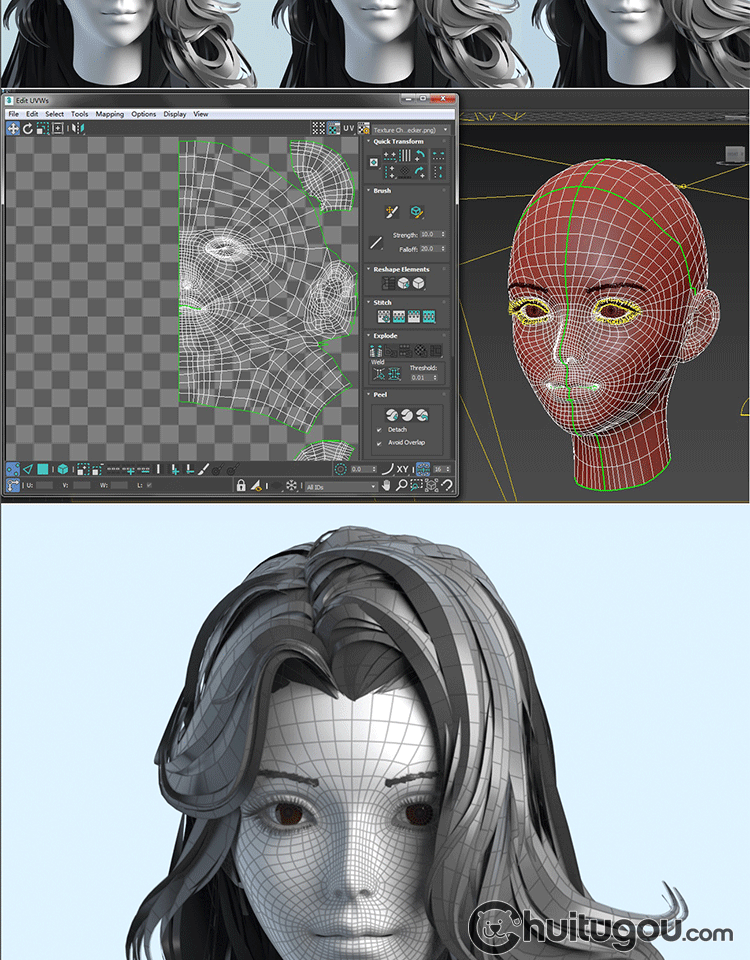750x960 pixels.
Task: Toggle the Display Only Selected Polygons icon
Action: [257, 486]
